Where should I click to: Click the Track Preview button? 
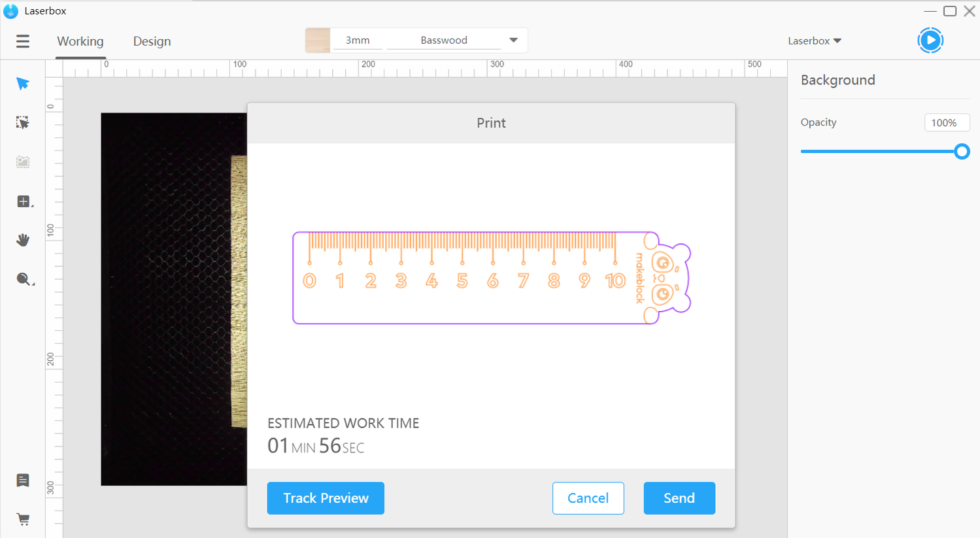coord(326,498)
